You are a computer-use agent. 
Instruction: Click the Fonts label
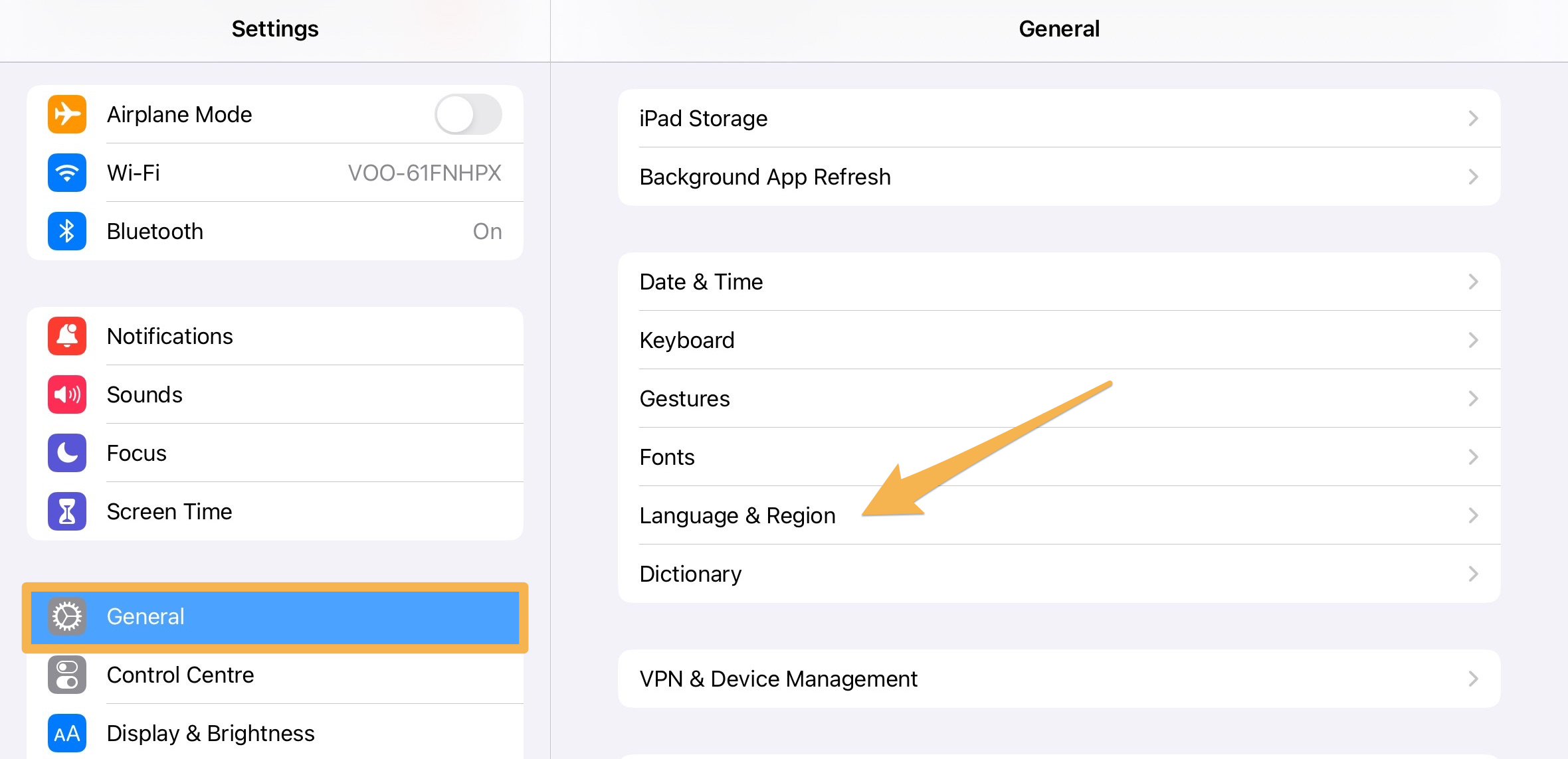[x=667, y=457]
